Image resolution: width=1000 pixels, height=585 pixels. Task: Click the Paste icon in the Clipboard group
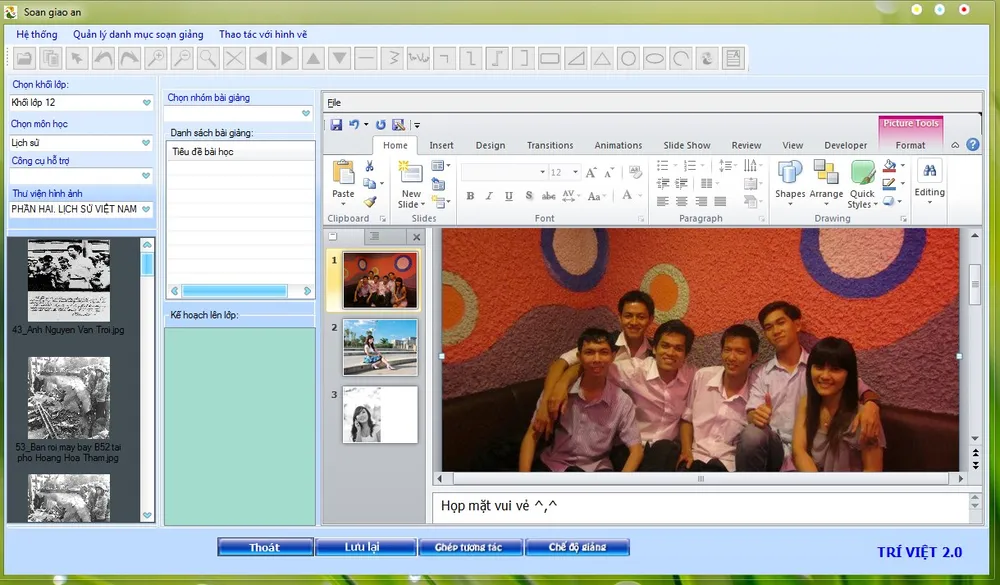tap(343, 173)
